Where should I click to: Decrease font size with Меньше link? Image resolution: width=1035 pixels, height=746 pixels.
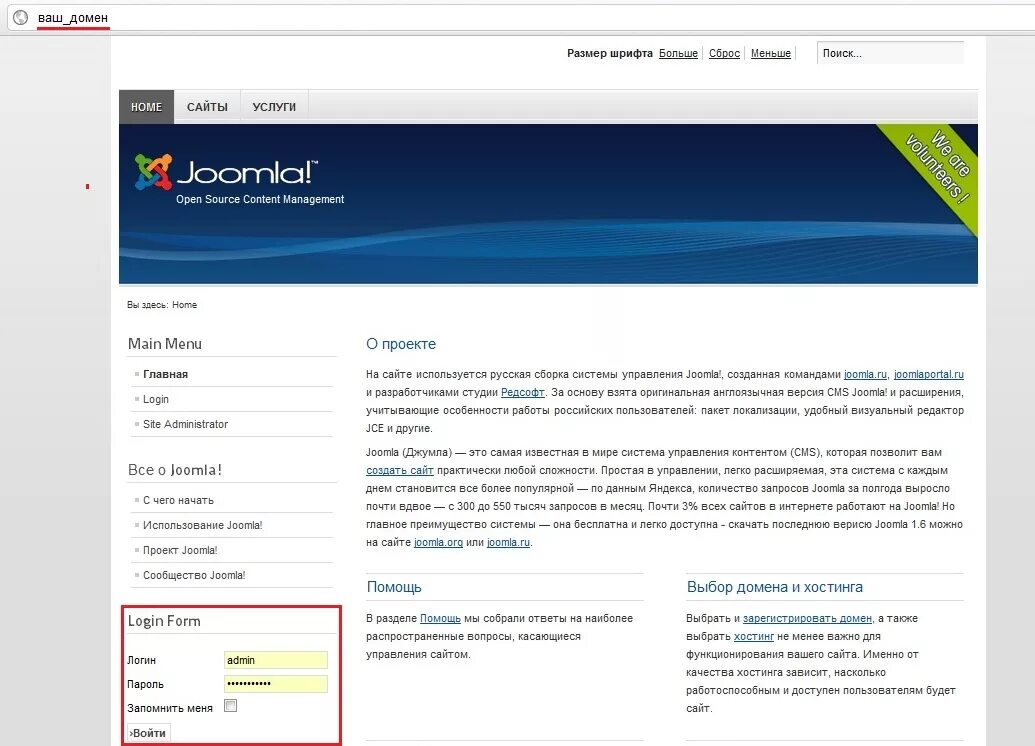pyautogui.click(x=770, y=53)
